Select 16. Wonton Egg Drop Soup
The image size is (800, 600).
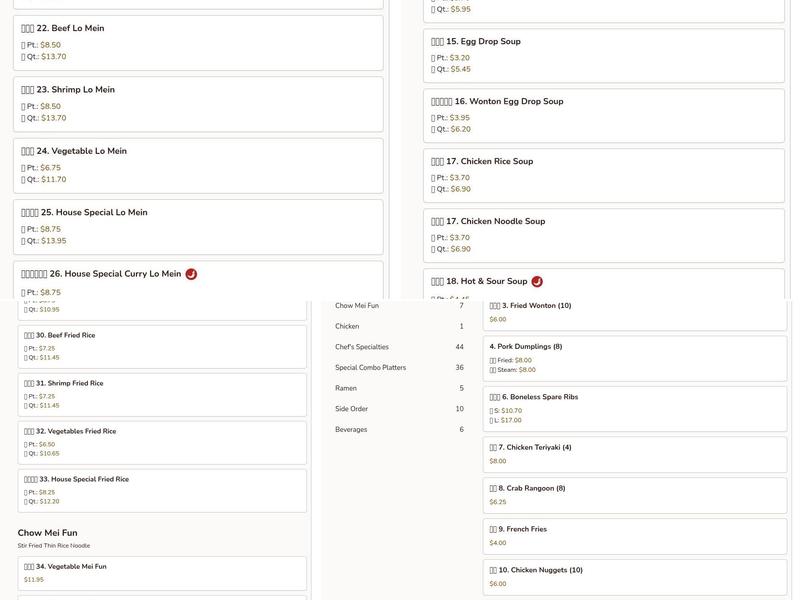point(603,115)
